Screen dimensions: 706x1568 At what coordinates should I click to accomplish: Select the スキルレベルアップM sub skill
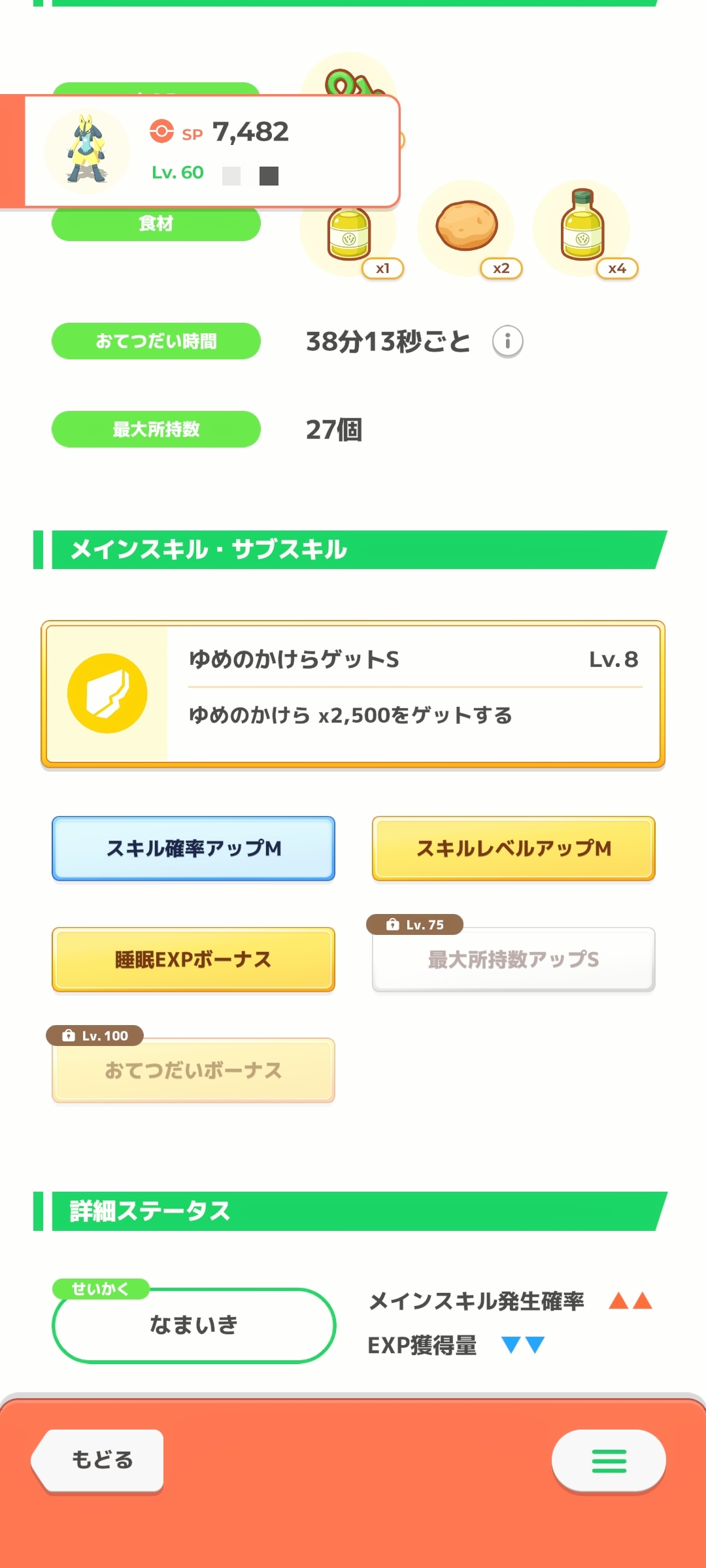pyautogui.click(x=514, y=848)
